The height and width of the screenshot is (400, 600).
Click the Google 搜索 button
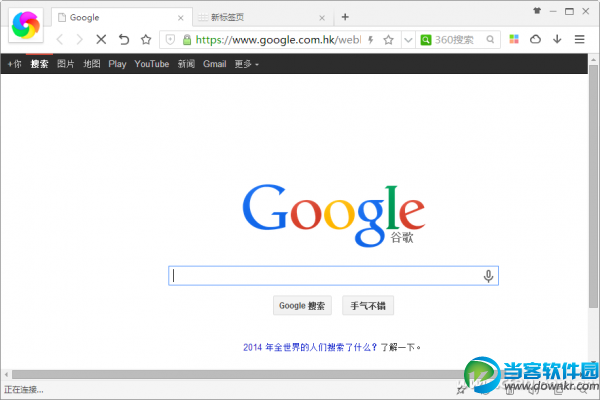302,305
